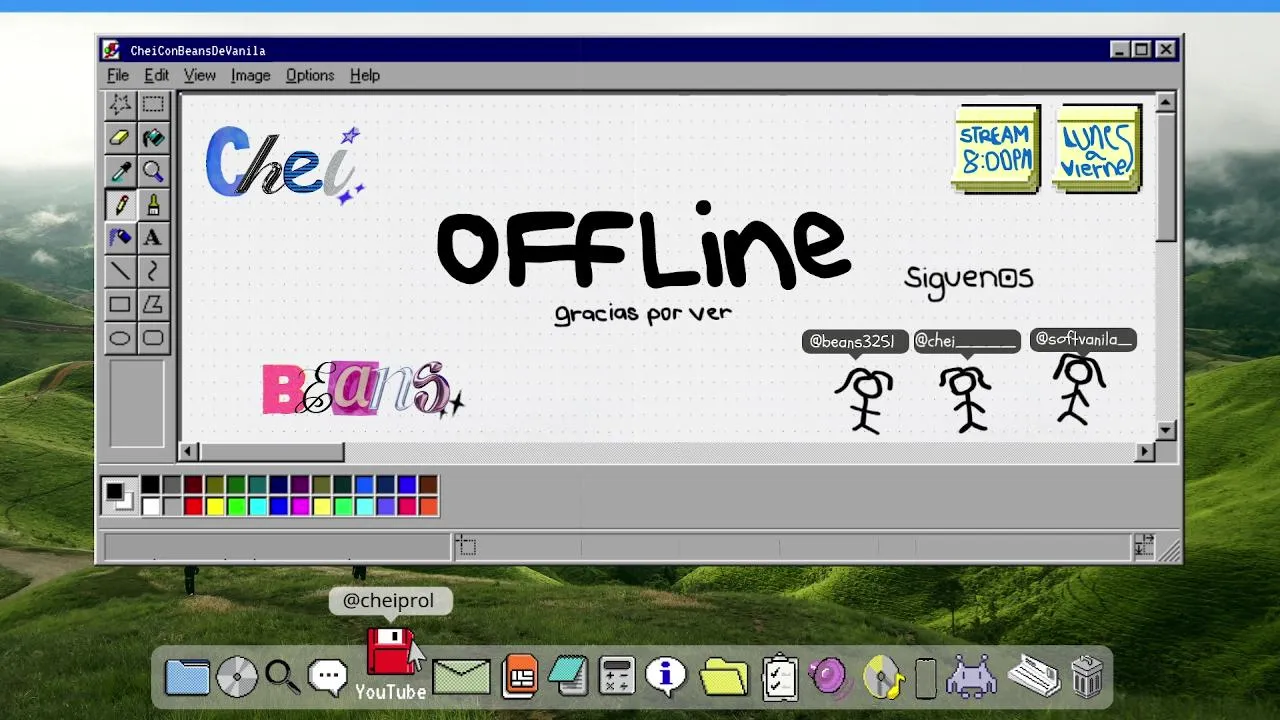Image resolution: width=1280 pixels, height=720 pixels.
Task: Select the Pick Color eyedropper tool
Action: [120, 171]
